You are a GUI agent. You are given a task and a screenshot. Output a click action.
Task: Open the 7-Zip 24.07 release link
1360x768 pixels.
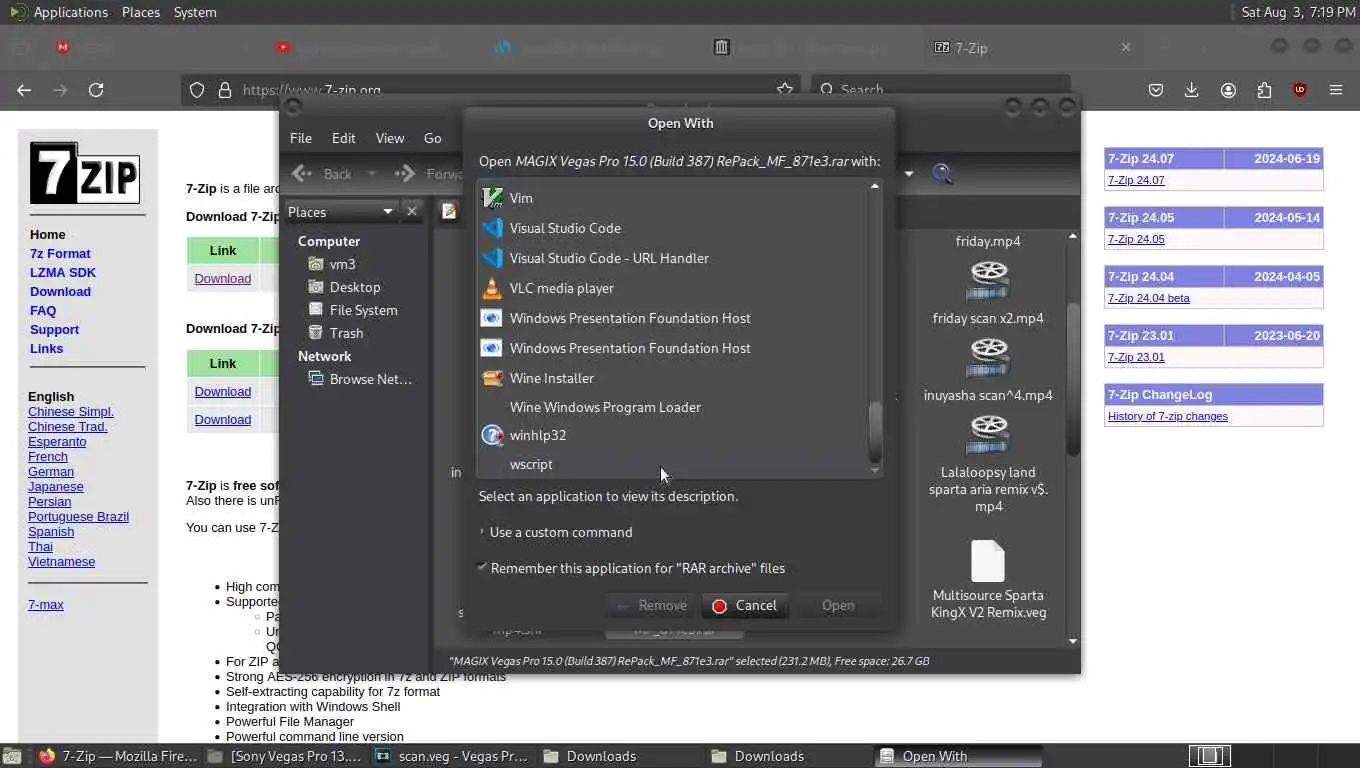1136,180
